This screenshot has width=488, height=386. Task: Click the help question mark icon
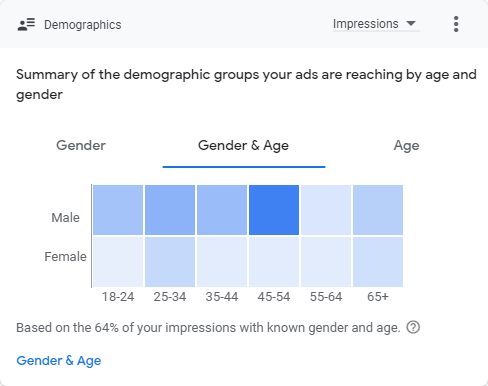[413, 327]
